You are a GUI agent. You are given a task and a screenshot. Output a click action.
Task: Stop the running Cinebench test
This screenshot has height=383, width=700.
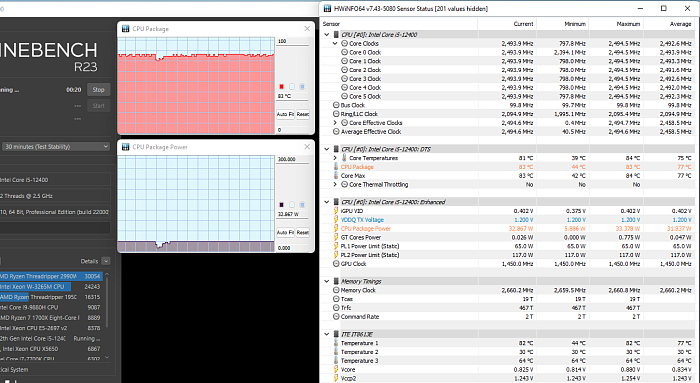pos(98,90)
